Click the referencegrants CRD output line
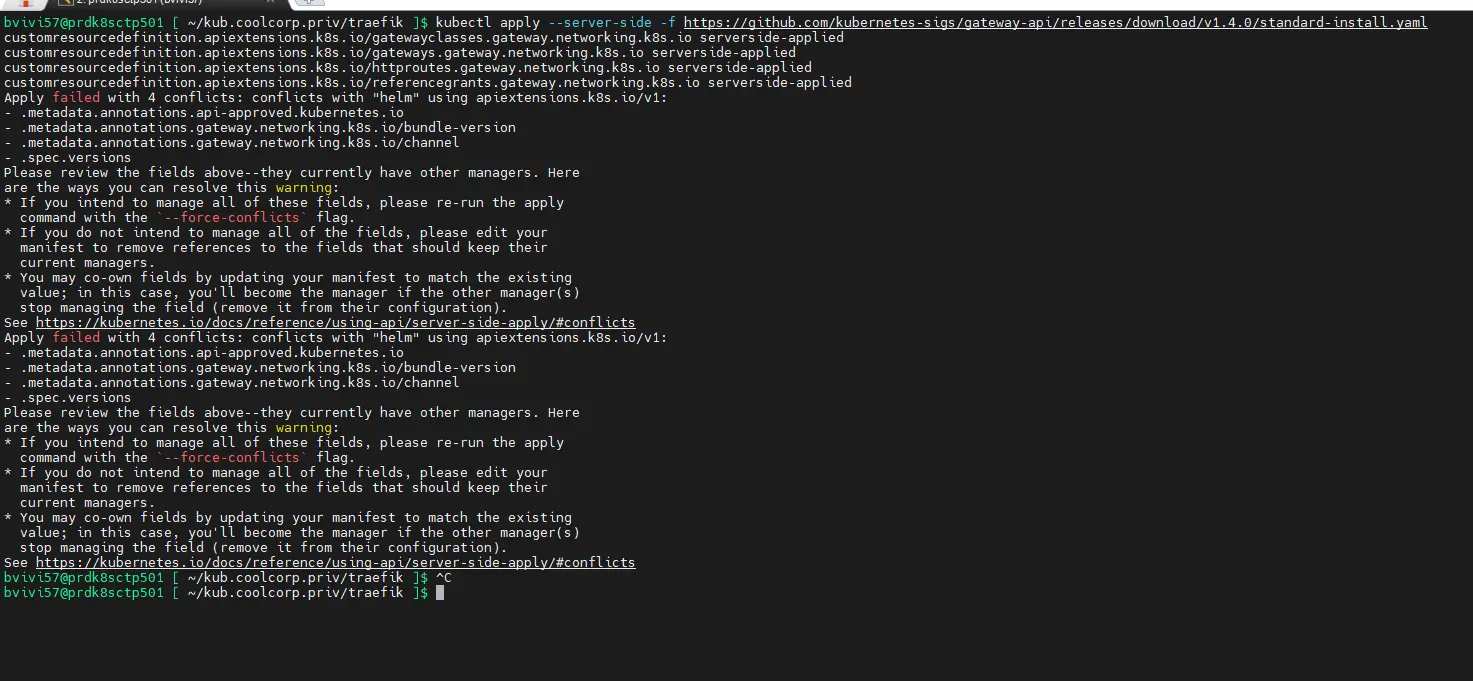The width and height of the screenshot is (1473, 681). tap(427, 83)
